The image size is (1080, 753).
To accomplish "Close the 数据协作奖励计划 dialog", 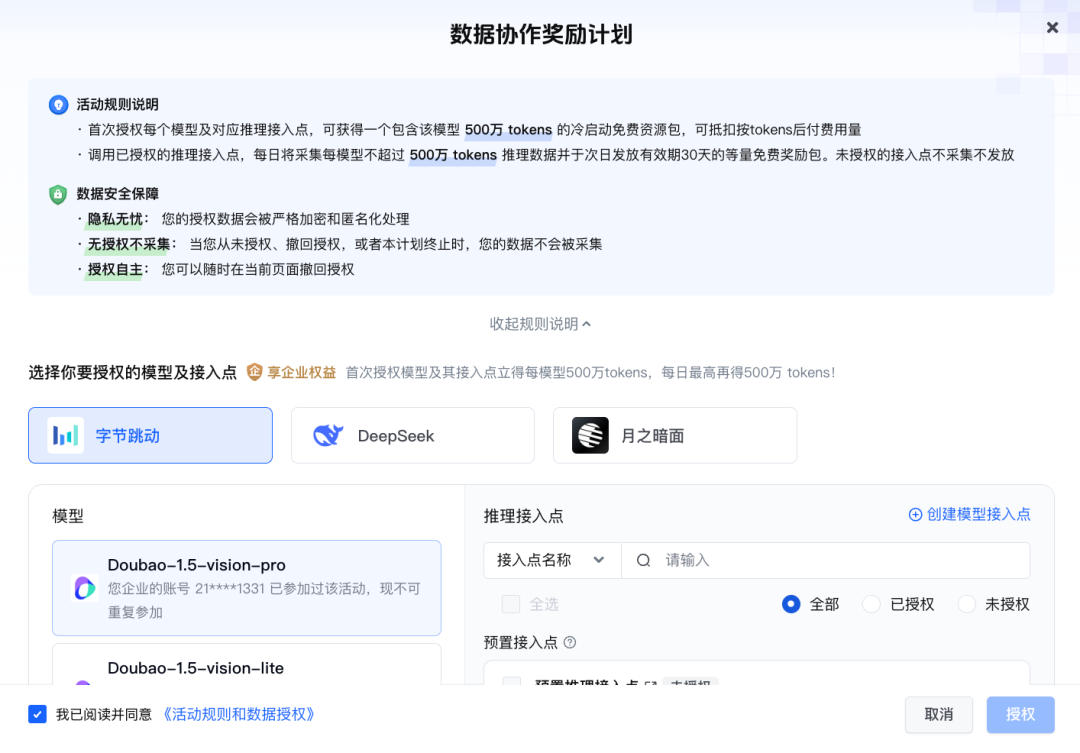I will (x=1052, y=28).
